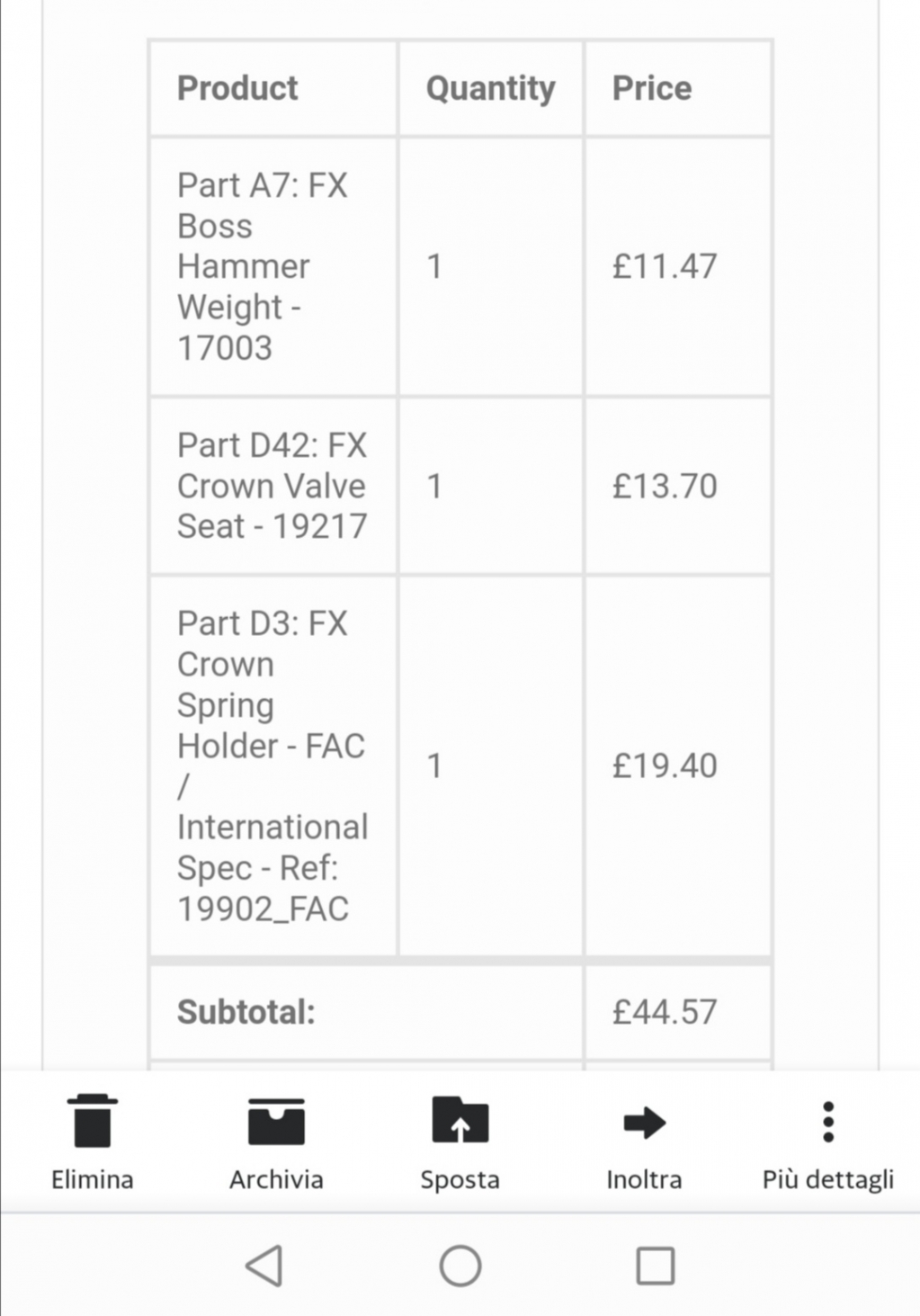This screenshot has width=920, height=1316.
Task: Open the Più dettagli three-dot menu
Action: 828,1122
